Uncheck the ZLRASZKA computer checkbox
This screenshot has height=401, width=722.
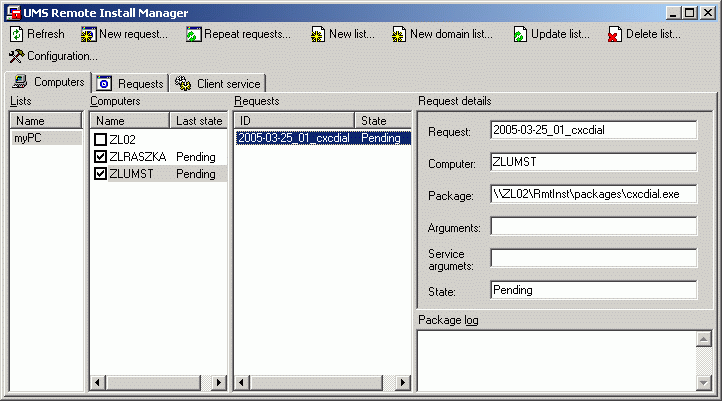coord(100,157)
